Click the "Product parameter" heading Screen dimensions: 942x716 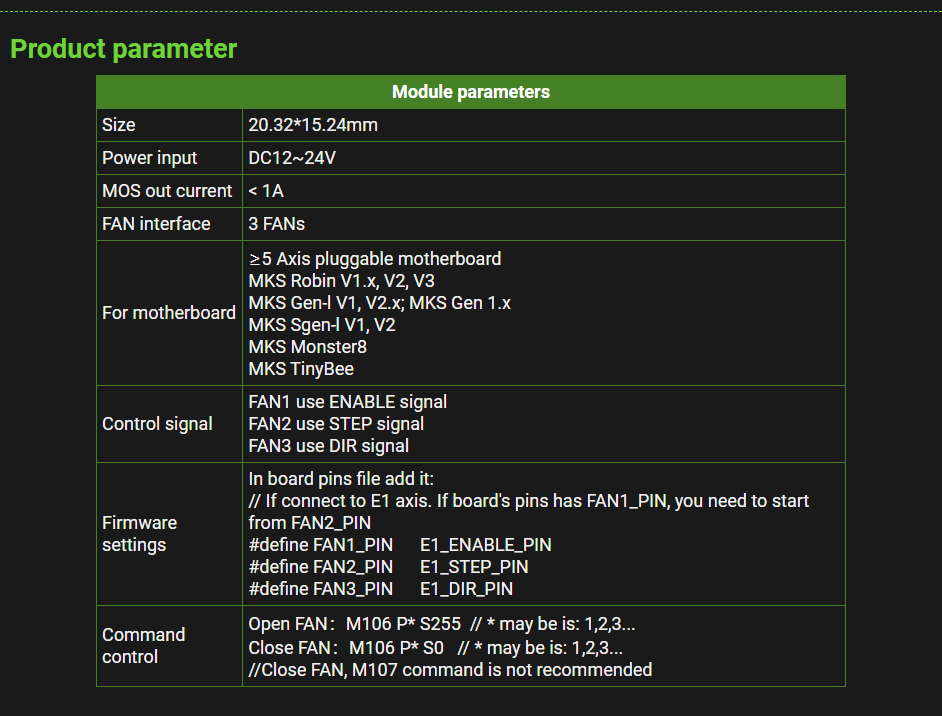[123, 49]
